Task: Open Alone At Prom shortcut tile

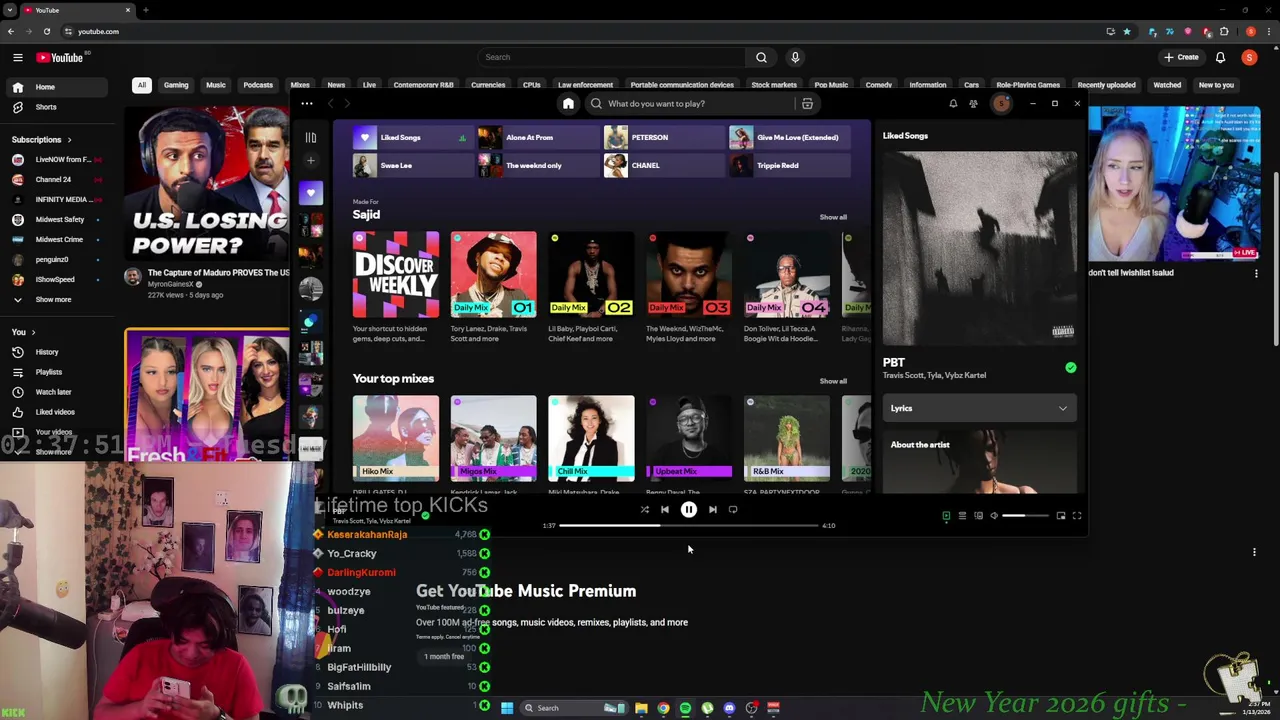Action: (538, 137)
